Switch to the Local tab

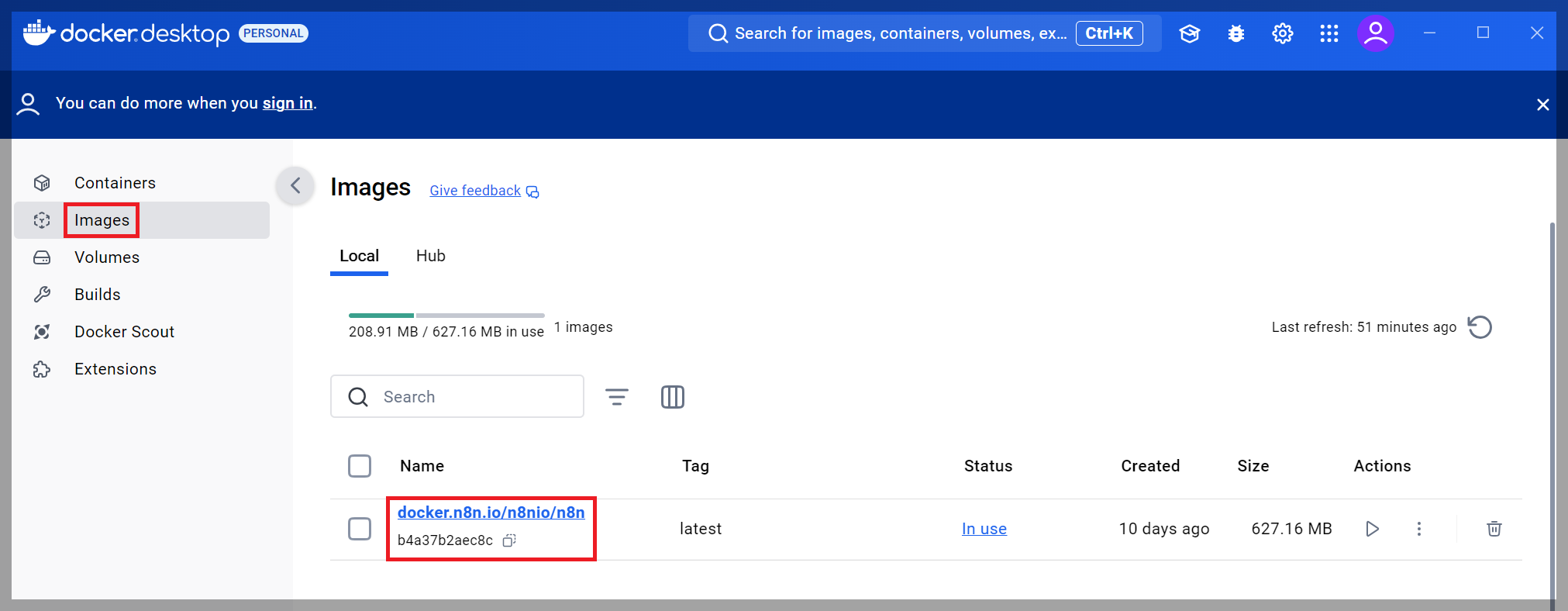point(359,257)
